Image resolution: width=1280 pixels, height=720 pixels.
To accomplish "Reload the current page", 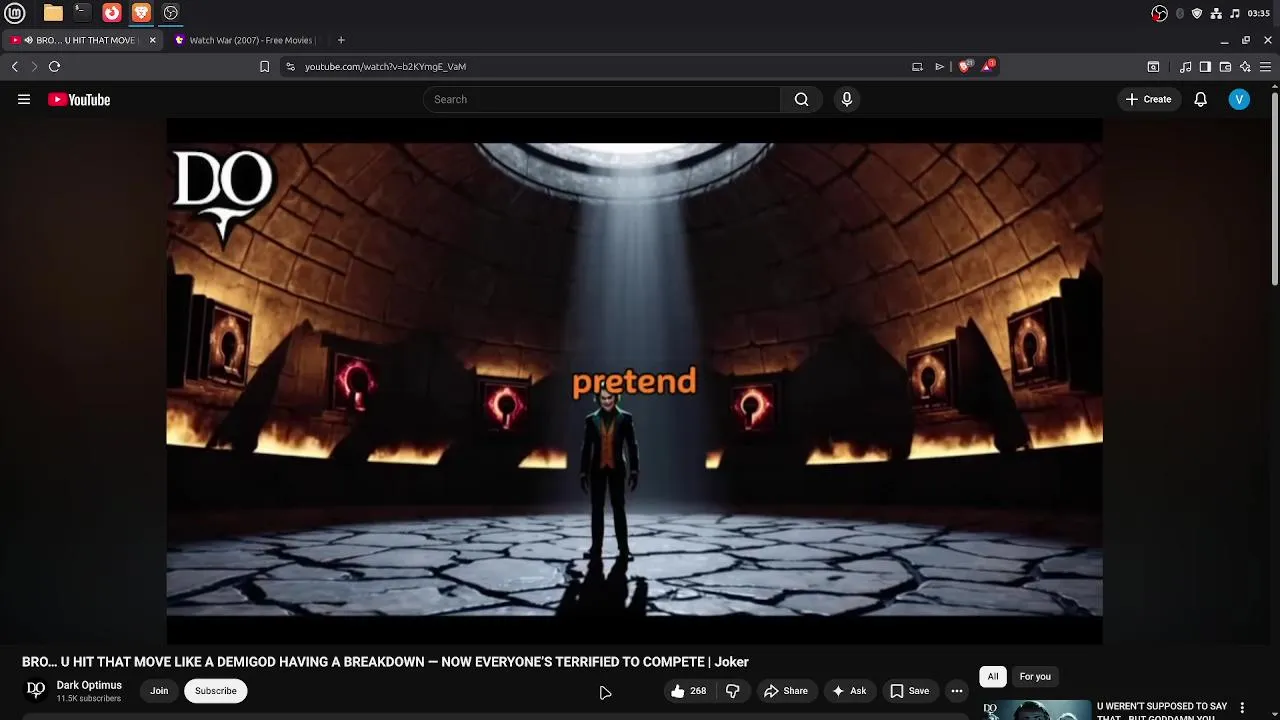I will pos(54,66).
